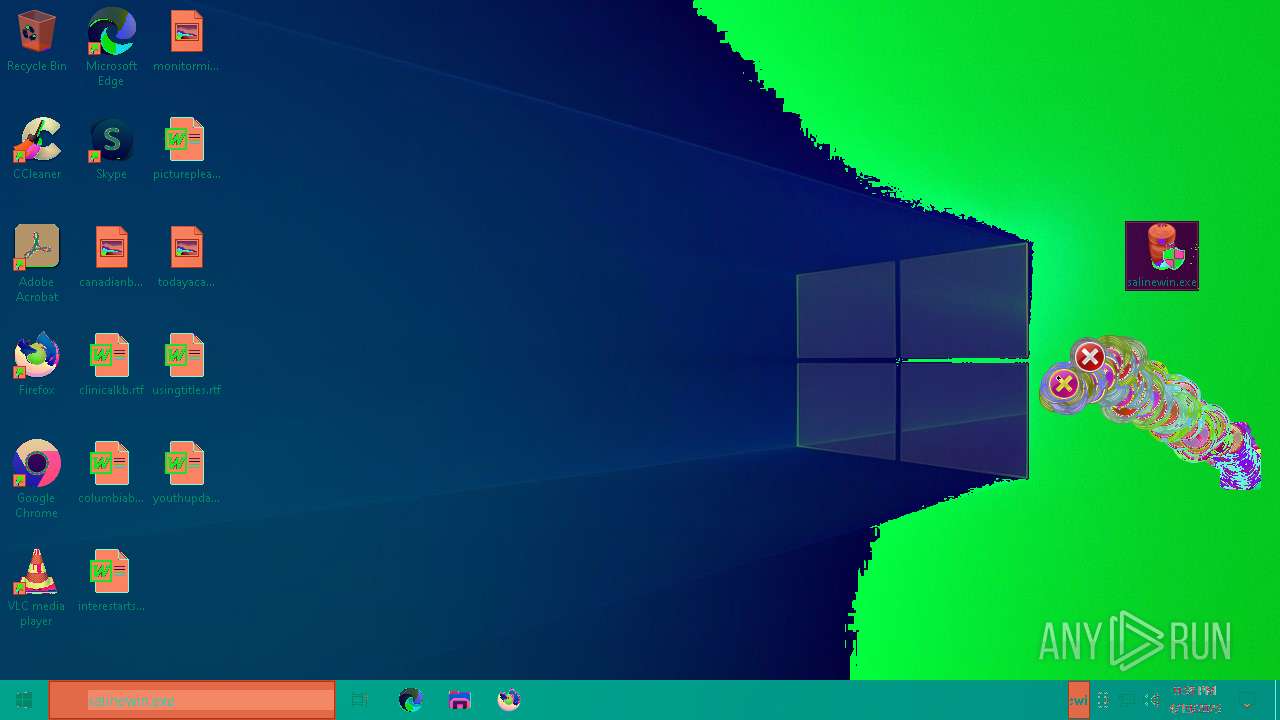Select the usingtitles.rtf file
This screenshot has height=720, width=1280.
point(186,365)
